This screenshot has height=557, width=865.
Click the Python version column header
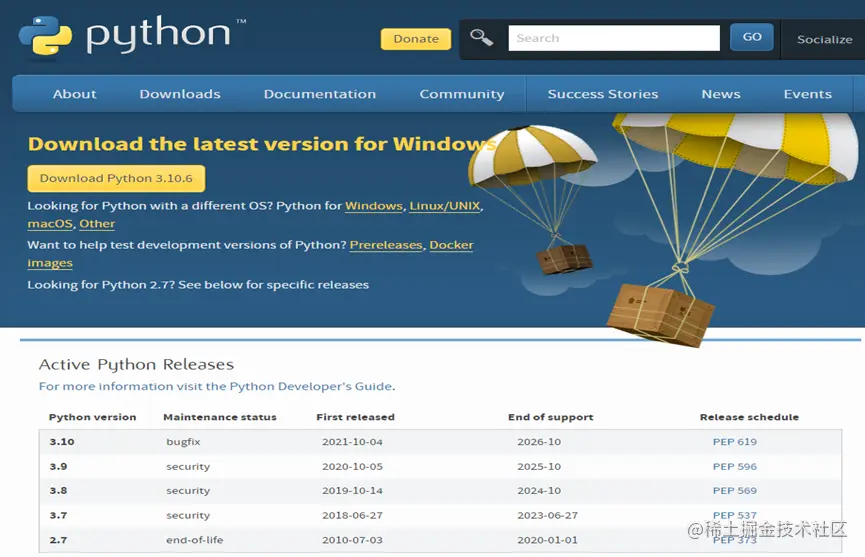click(92, 417)
